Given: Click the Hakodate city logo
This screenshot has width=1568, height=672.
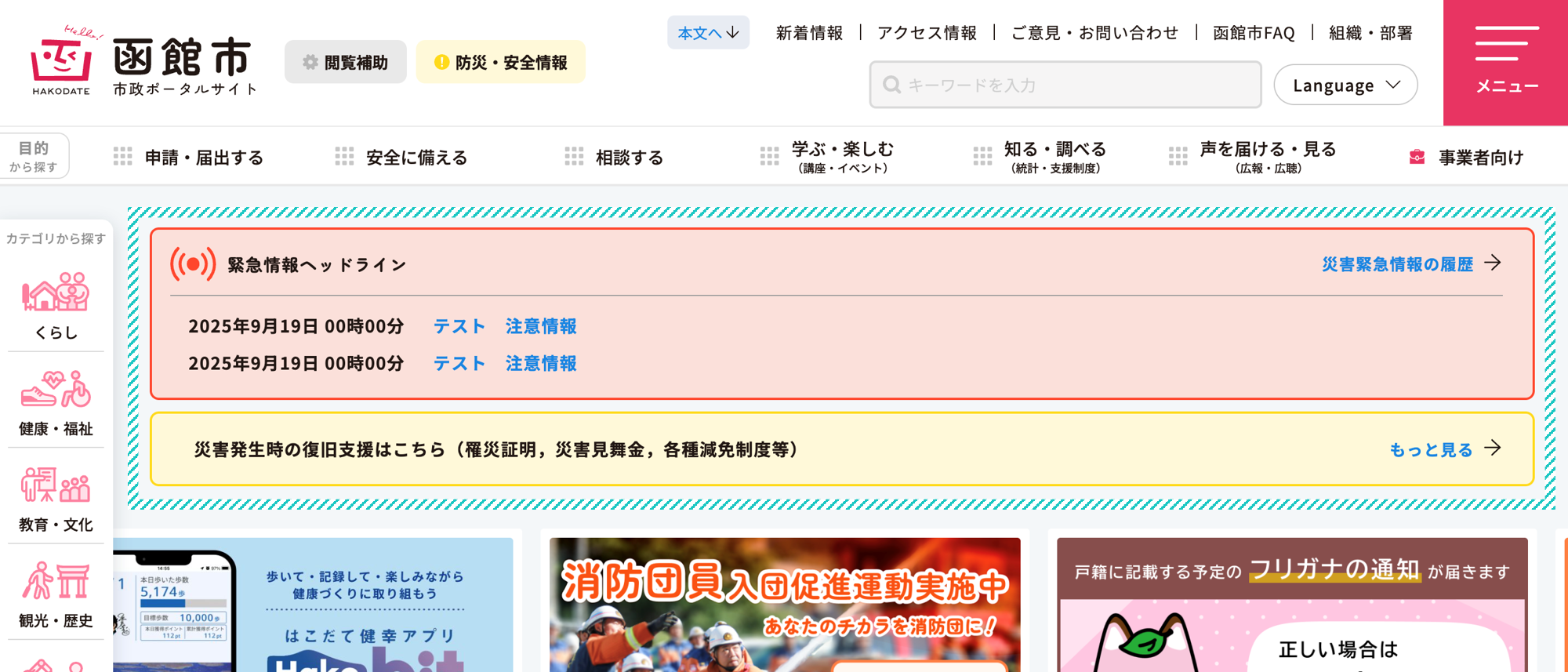Looking at the screenshot, I should point(143,61).
